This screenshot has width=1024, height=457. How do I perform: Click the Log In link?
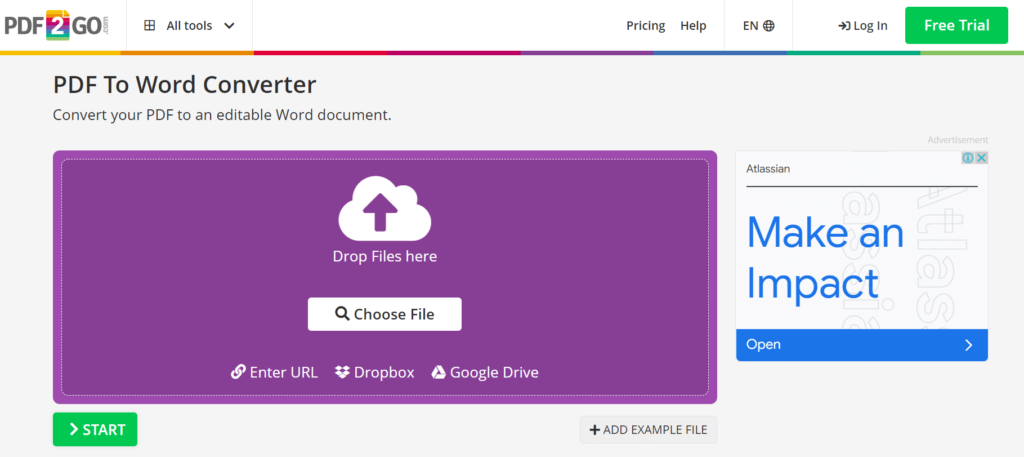point(863,26)
